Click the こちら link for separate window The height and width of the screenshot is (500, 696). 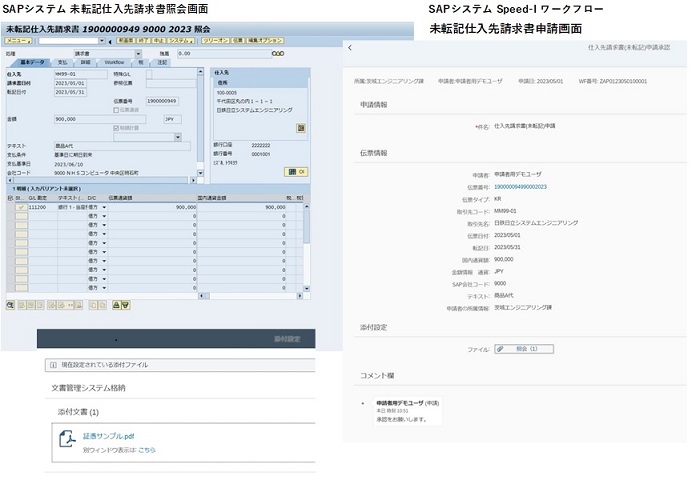click(x=146, y=450)
